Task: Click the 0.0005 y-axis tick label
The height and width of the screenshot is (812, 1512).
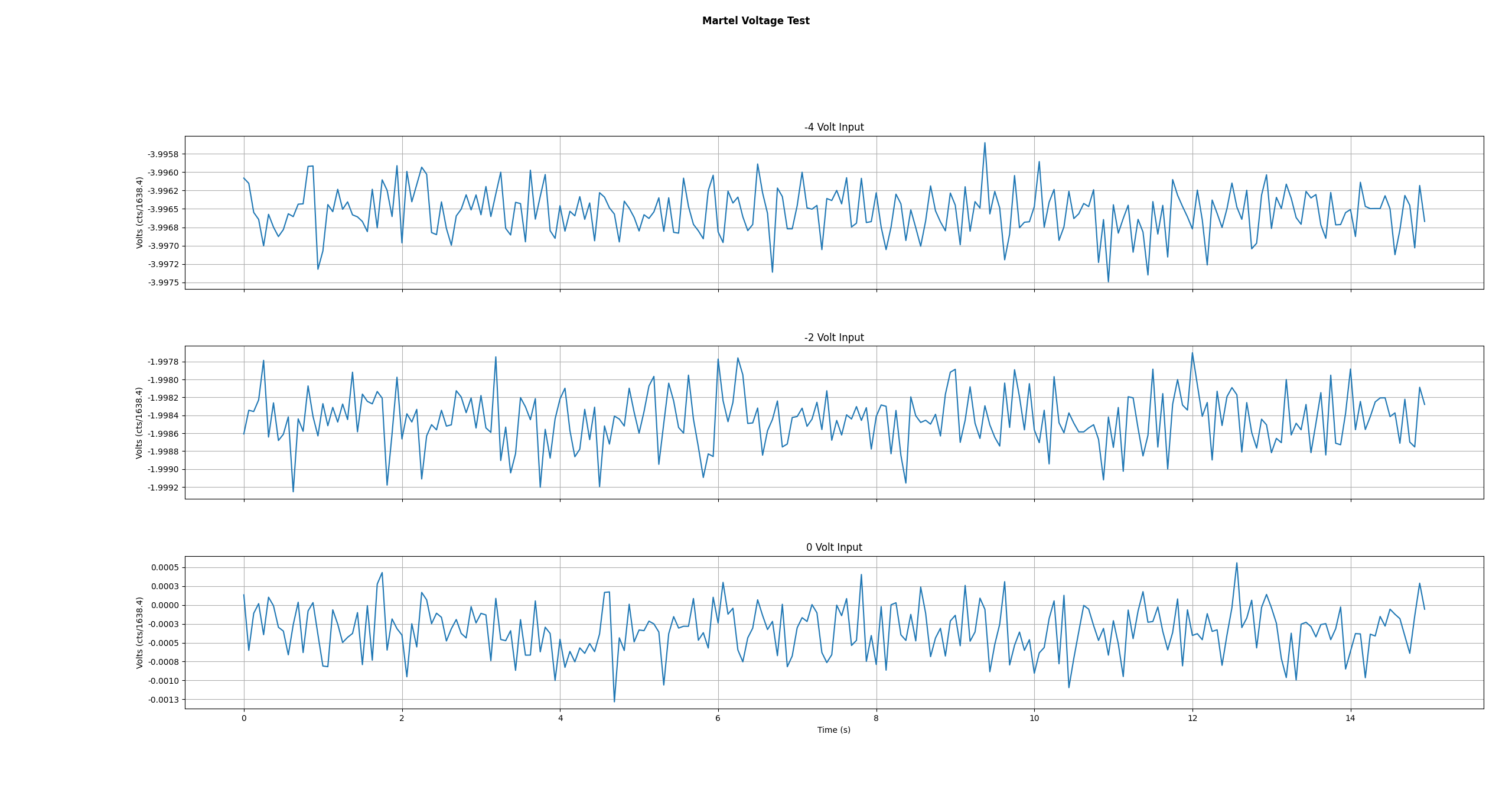Action: [165, 567]
